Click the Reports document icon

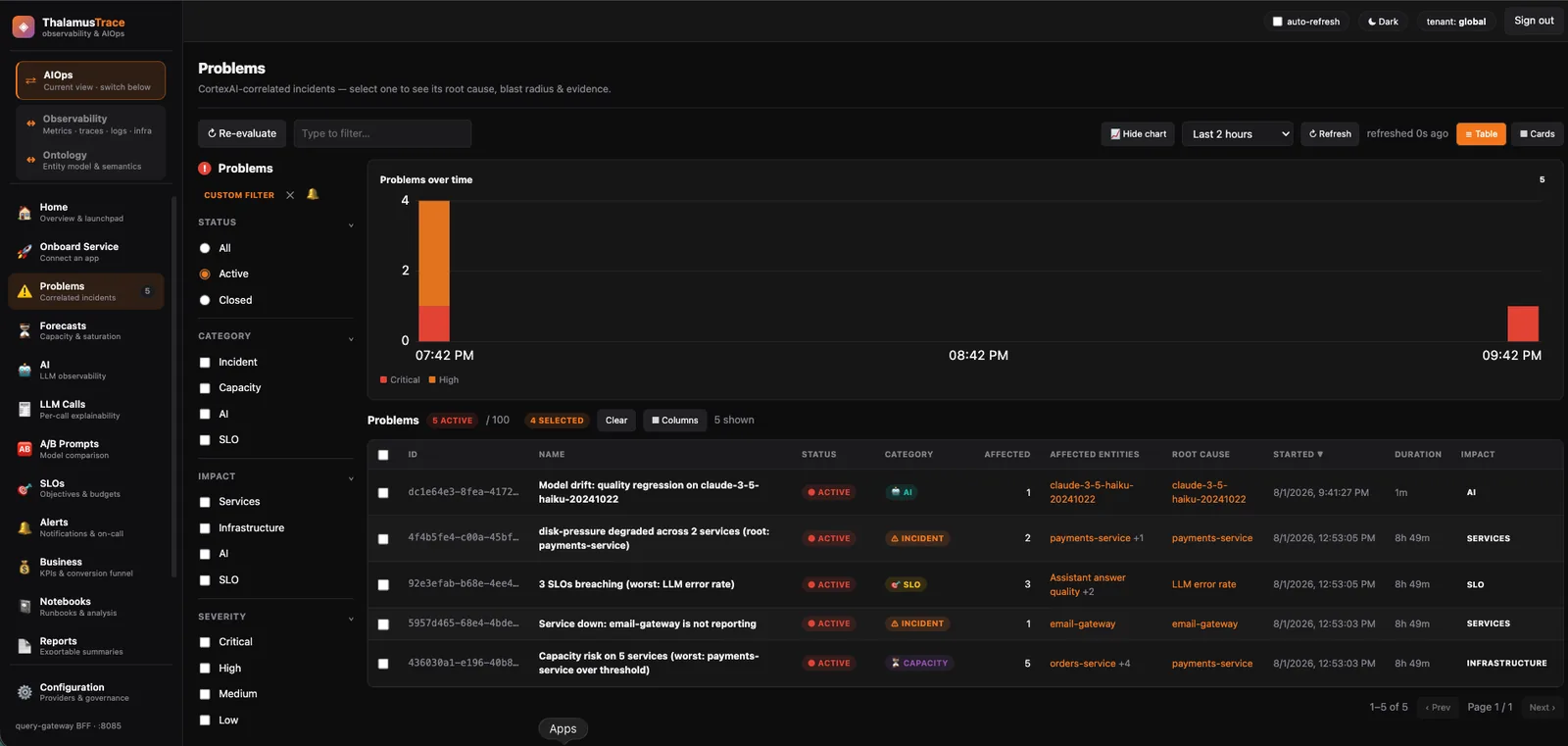[24, 646]
